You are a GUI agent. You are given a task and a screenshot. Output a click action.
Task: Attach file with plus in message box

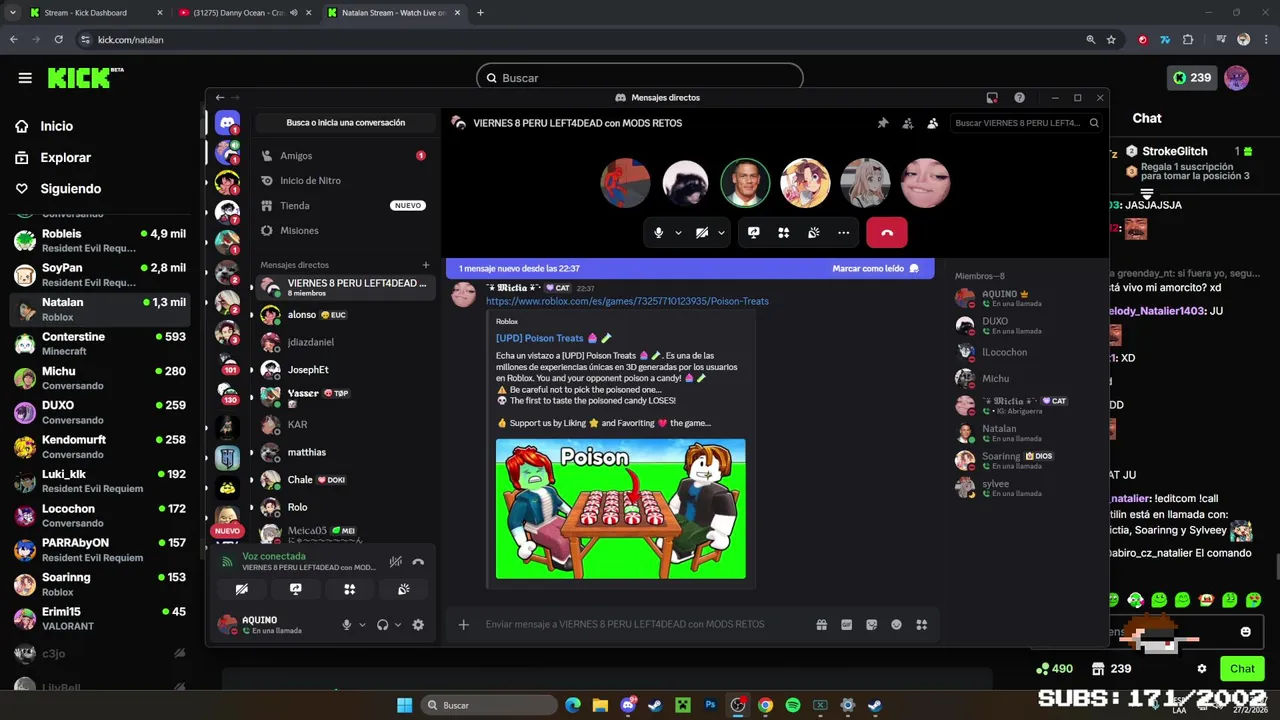pos(463,625)
